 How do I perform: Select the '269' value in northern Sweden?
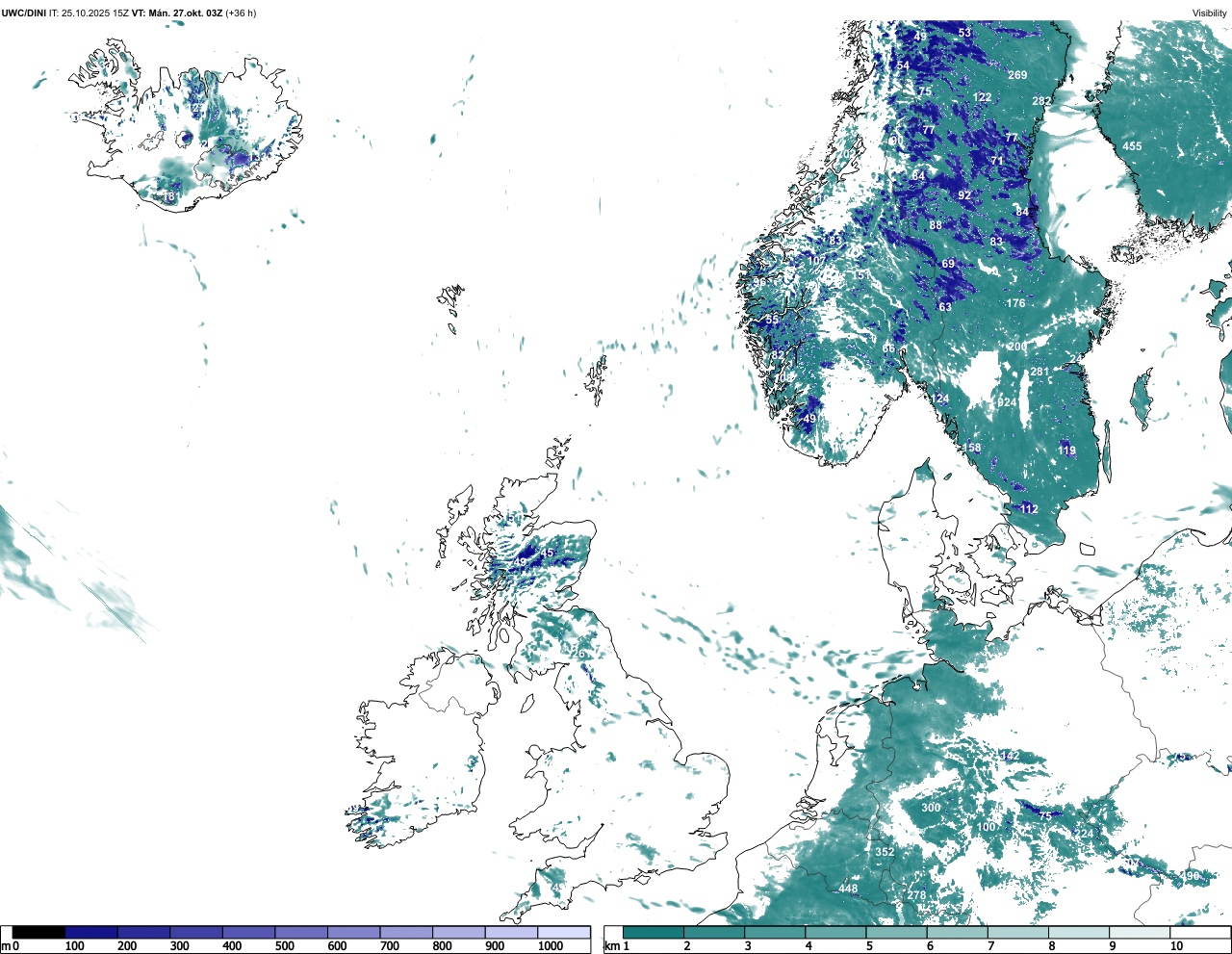(1017, 75)
